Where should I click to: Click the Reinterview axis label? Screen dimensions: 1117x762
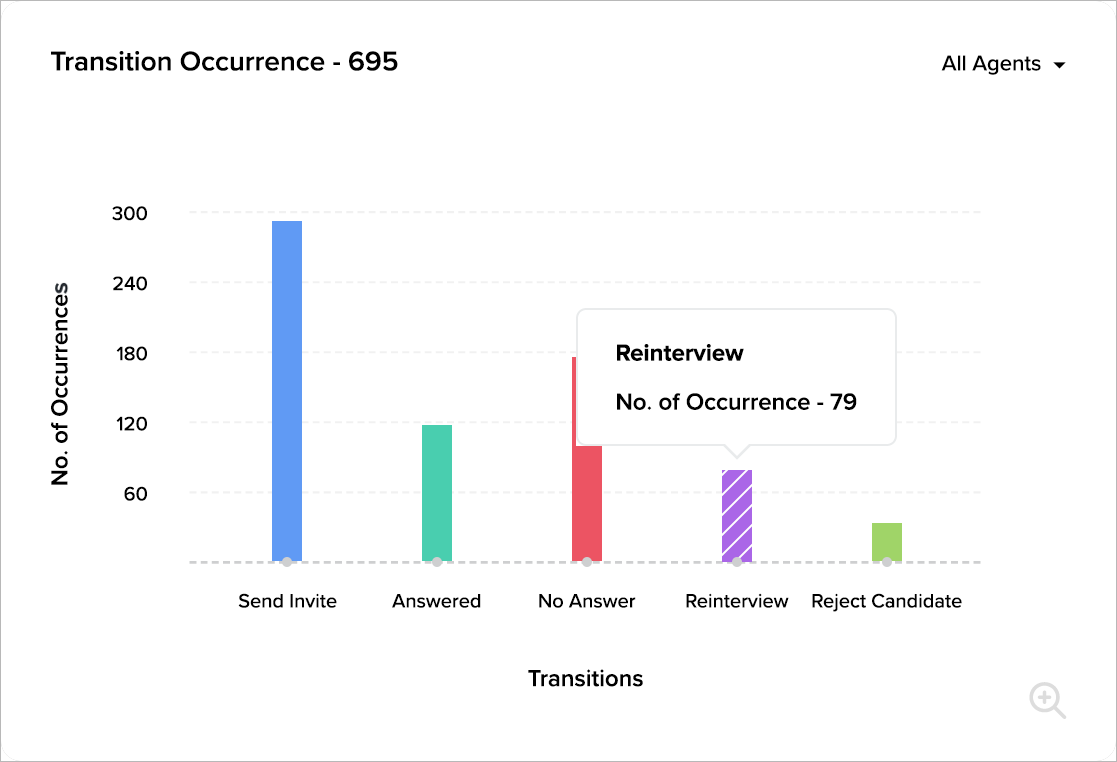point(737,601)
